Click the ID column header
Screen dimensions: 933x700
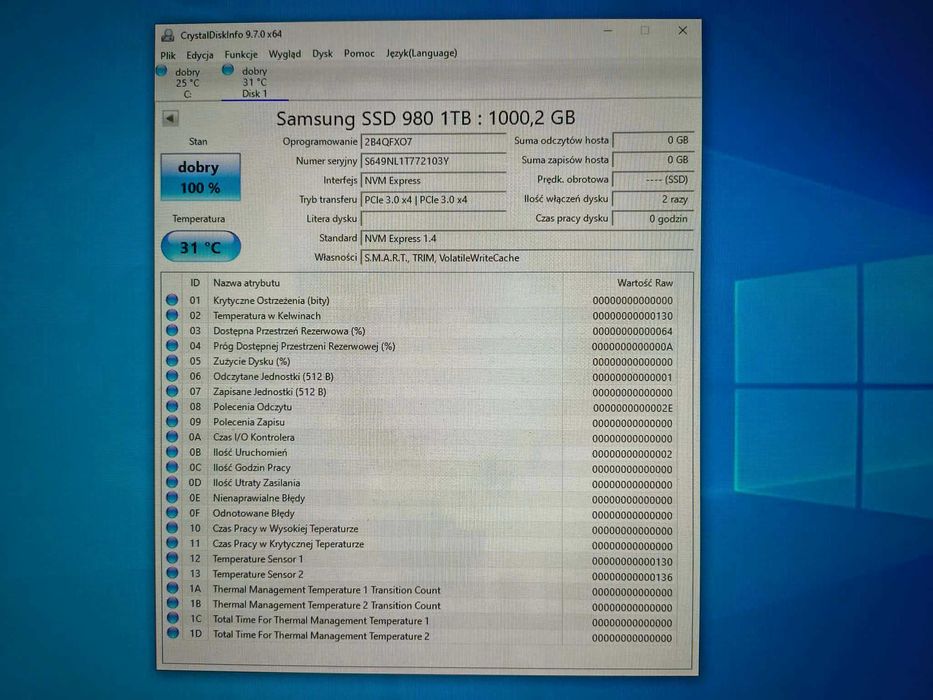click(195, 283)
